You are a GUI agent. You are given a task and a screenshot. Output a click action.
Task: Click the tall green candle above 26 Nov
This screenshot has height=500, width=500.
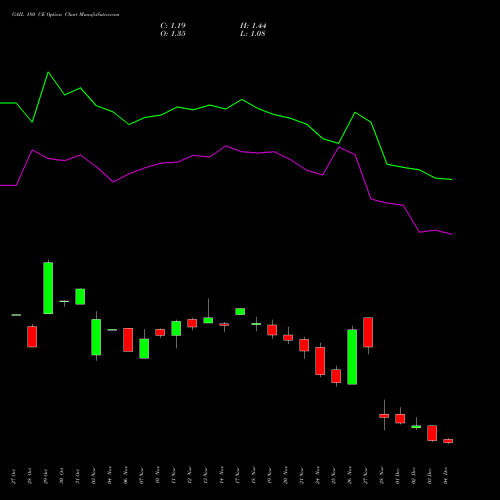pos(352,357)
